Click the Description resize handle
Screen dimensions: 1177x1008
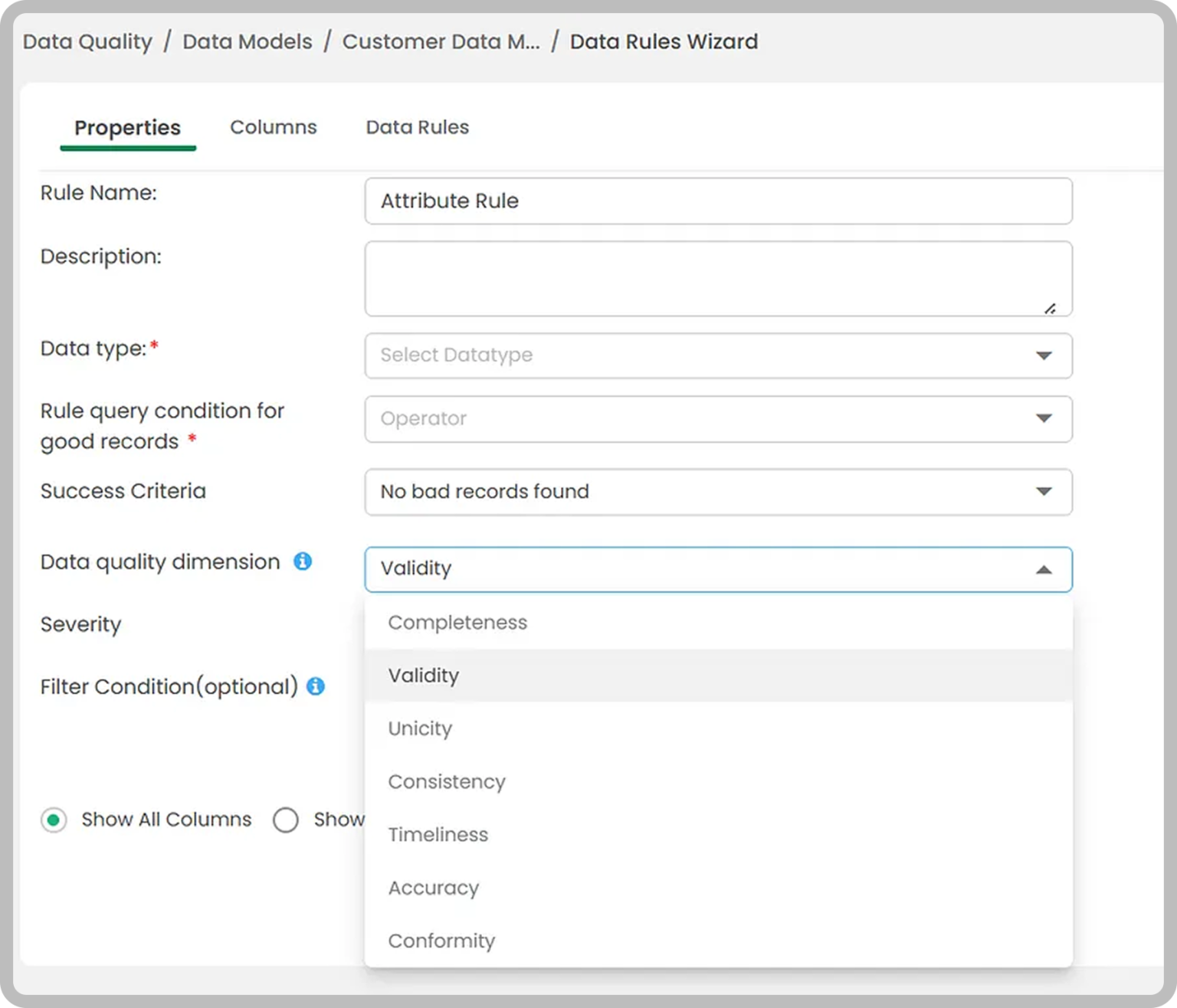point(1050,309)
